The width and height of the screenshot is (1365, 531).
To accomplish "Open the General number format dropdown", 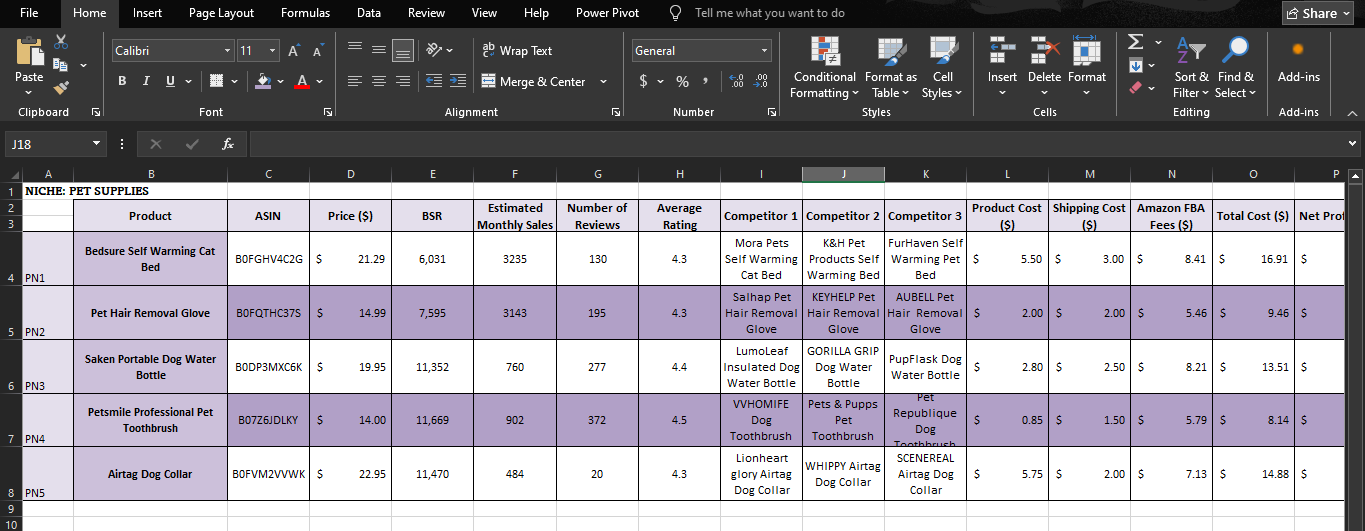I will [x=765, y=50].
